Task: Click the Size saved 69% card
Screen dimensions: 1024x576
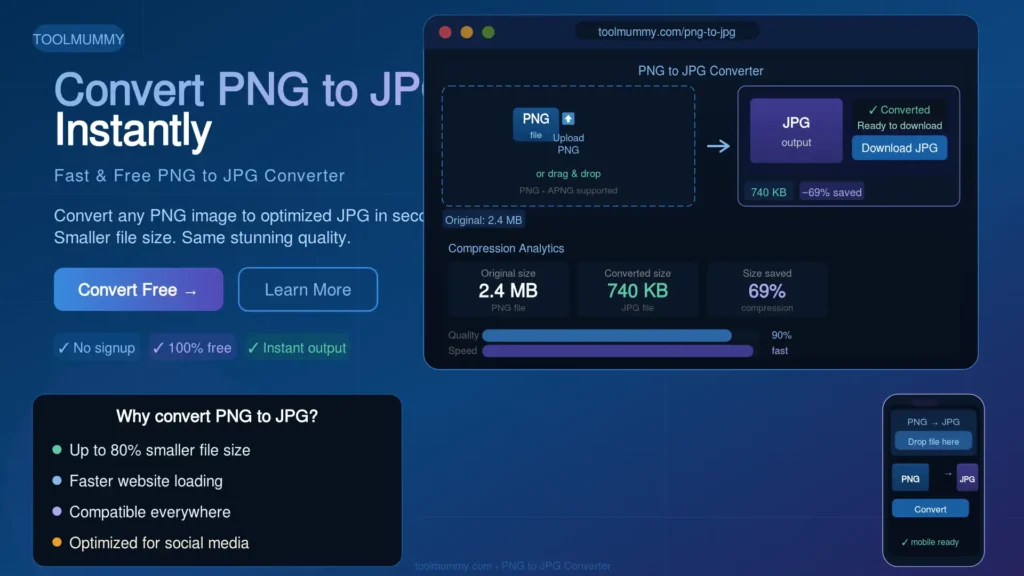Action: [x=767, y=290]
